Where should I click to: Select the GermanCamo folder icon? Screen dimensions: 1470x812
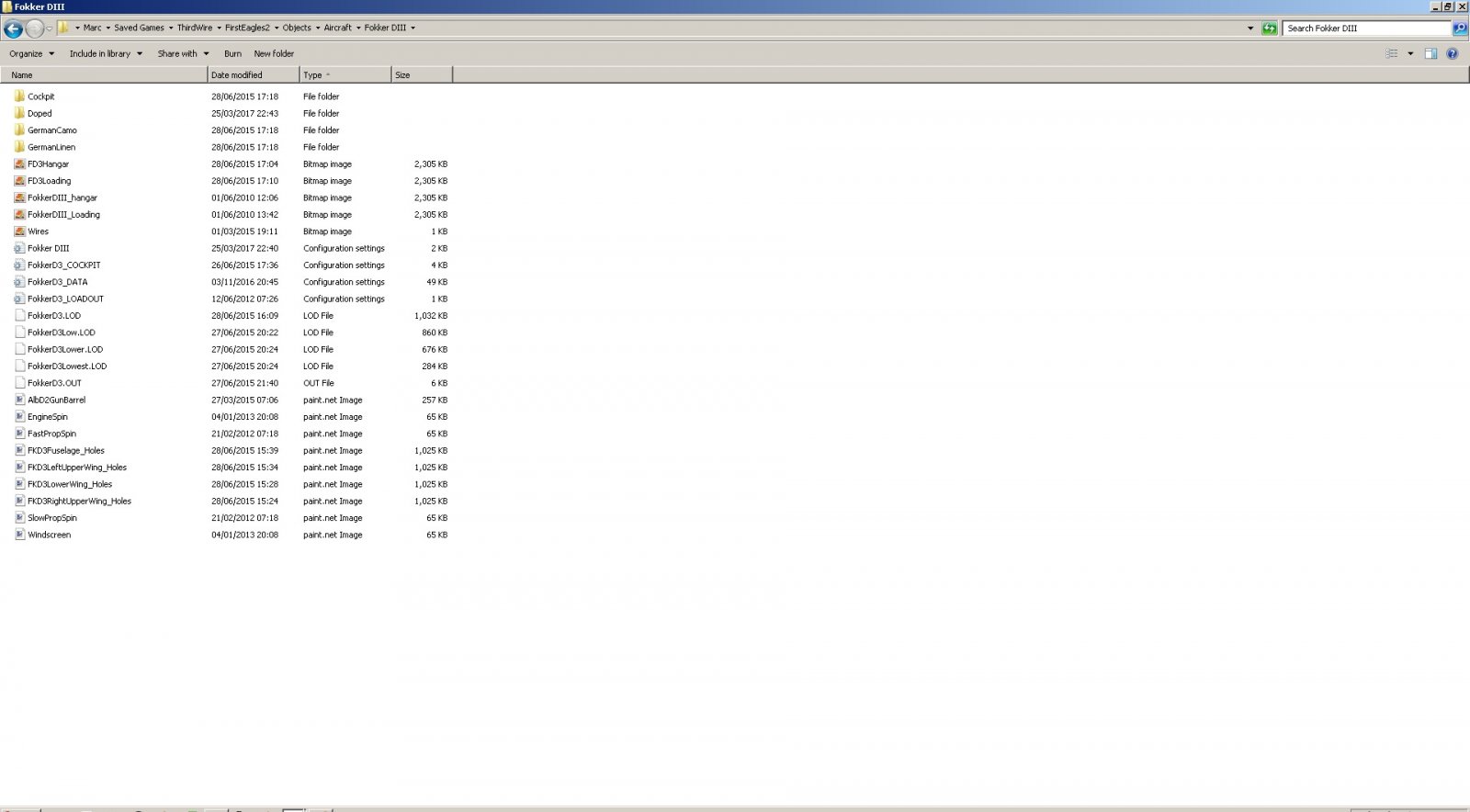click(19, 130)
